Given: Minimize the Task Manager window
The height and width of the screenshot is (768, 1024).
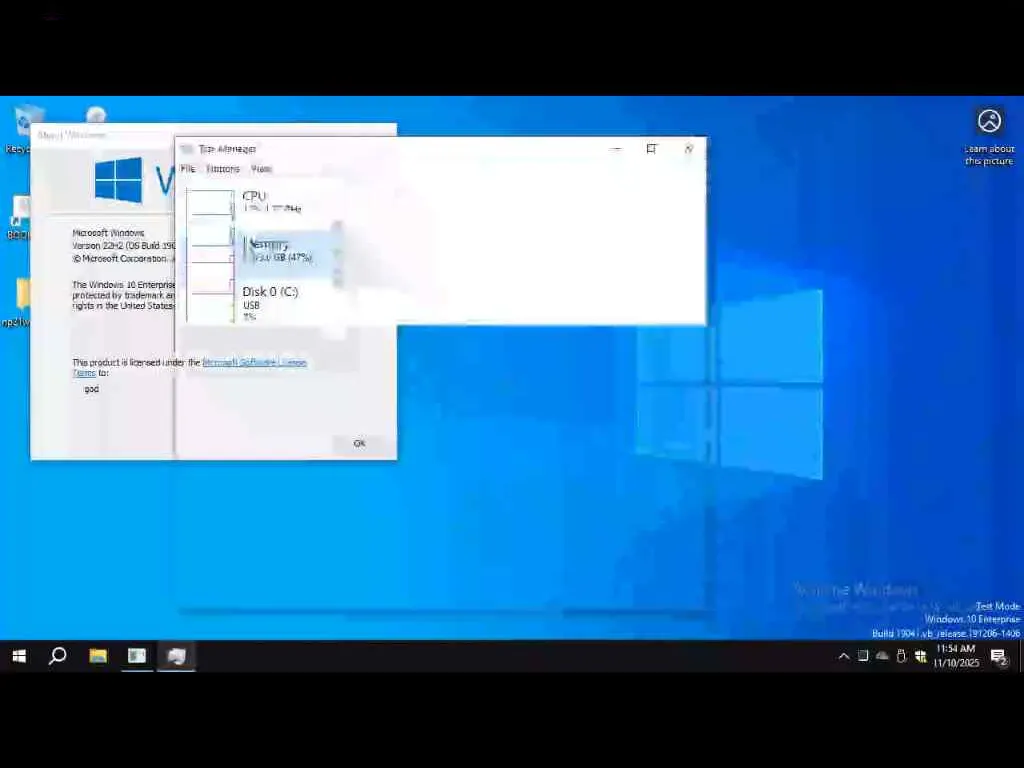Looking at the screenshot, I should pos(615,149).
